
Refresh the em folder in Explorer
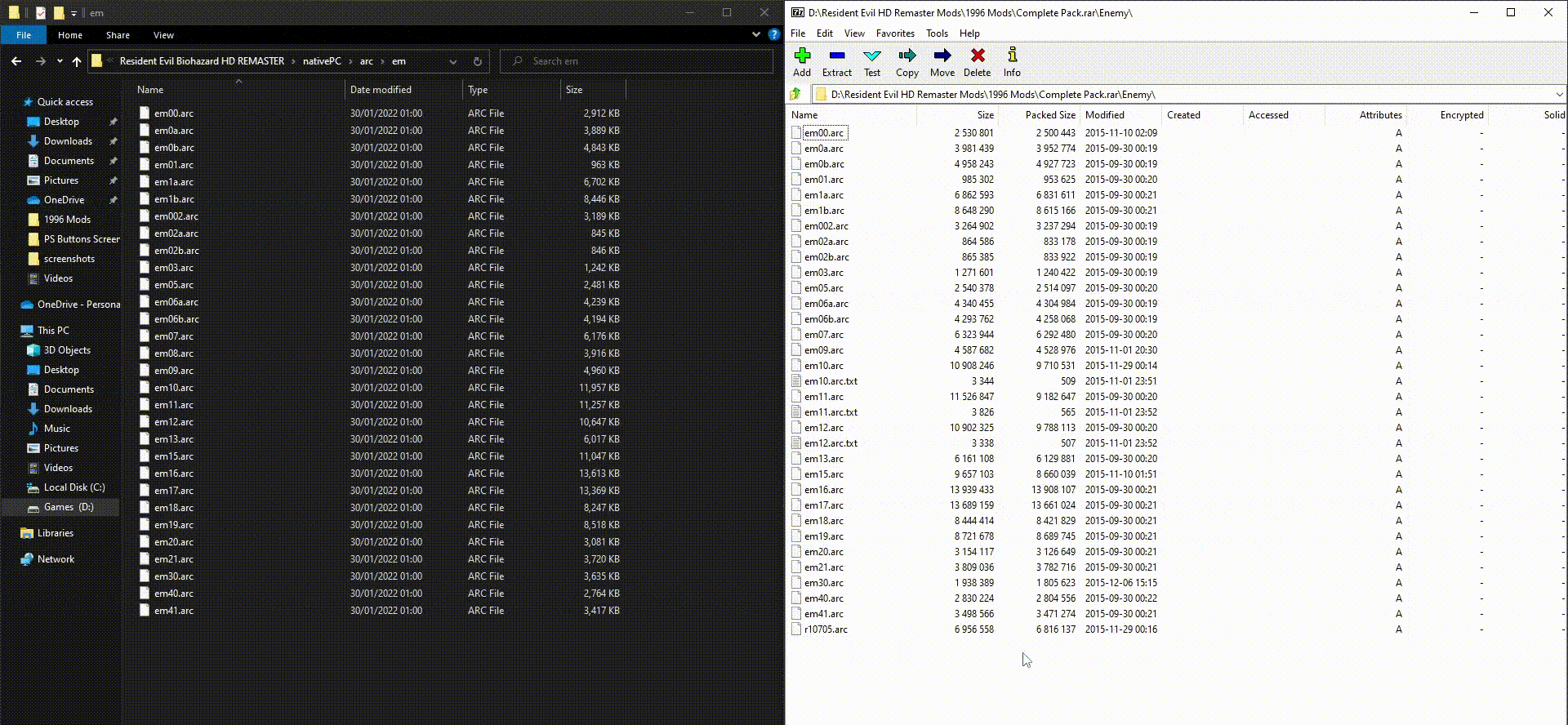tap(478, 61)
